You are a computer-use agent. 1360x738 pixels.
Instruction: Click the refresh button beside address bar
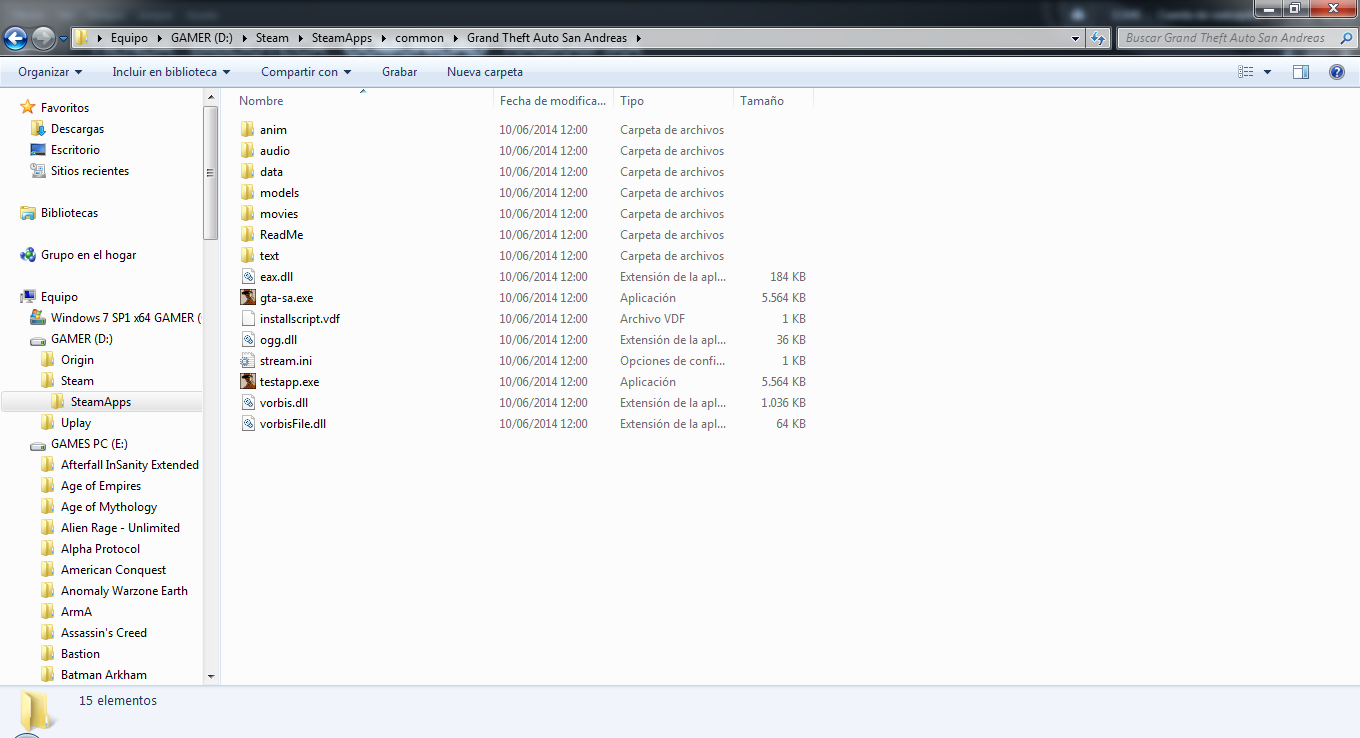point(1098,38)
